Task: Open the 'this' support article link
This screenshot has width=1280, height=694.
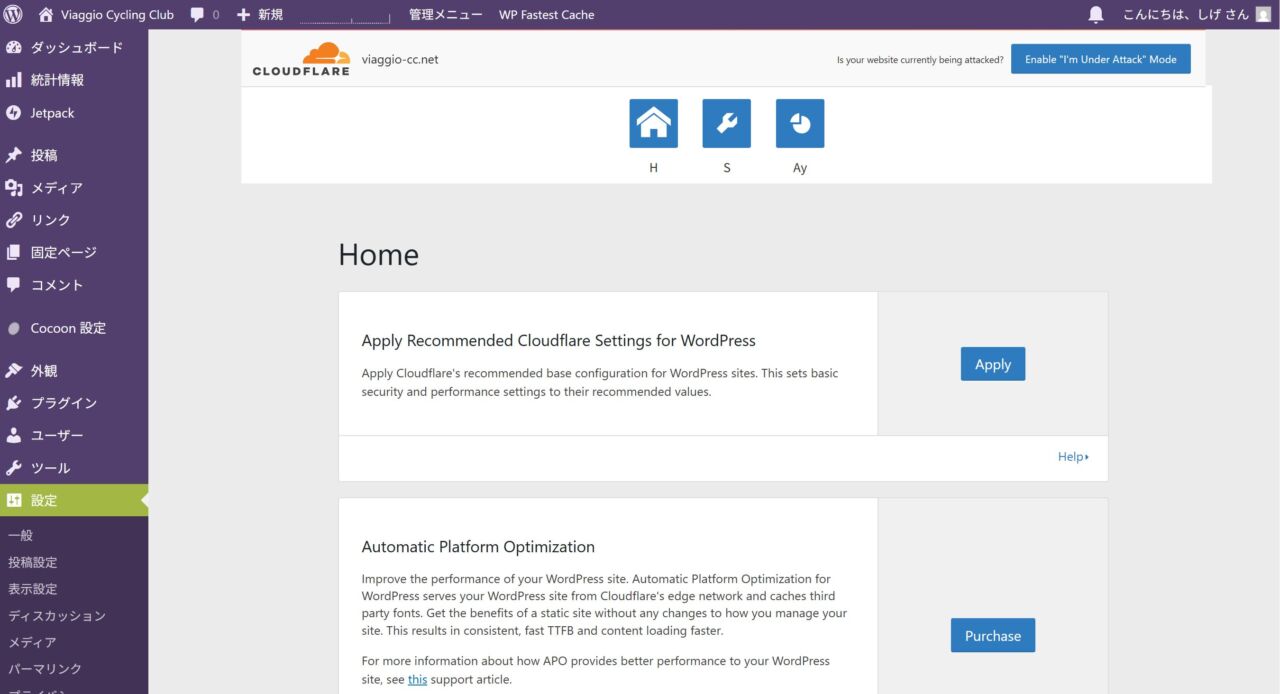Action: (x=417, y=680)
